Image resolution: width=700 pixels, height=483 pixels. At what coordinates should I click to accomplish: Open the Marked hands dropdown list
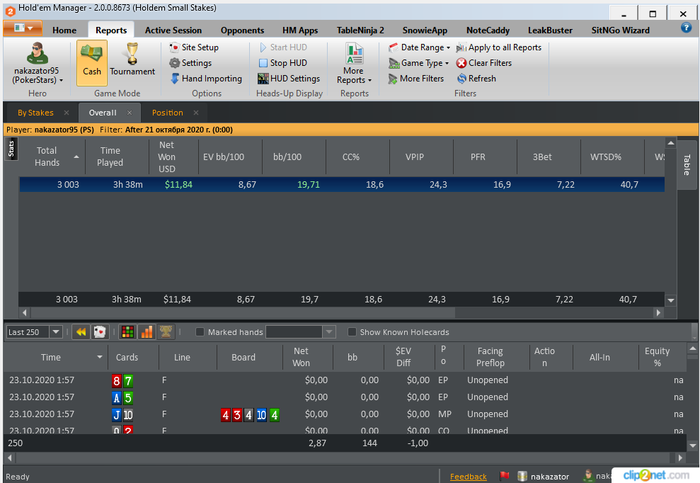[329, 332]
